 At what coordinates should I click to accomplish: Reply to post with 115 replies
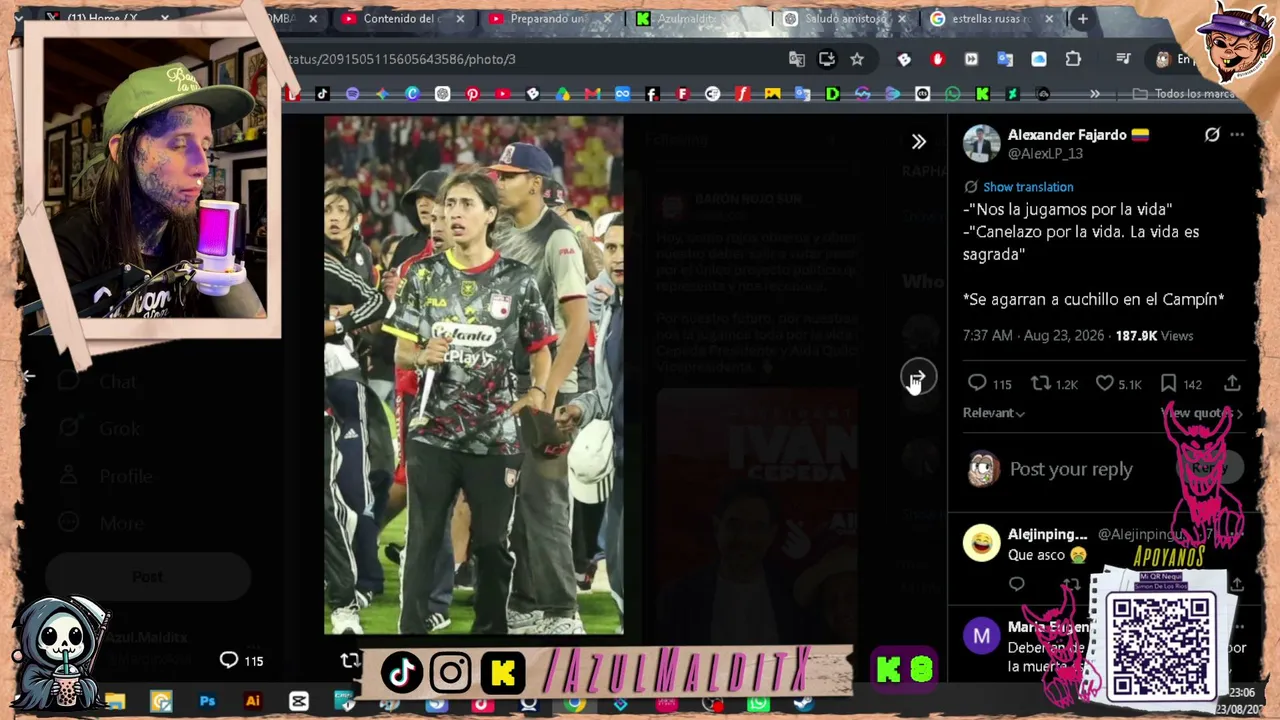989,384
